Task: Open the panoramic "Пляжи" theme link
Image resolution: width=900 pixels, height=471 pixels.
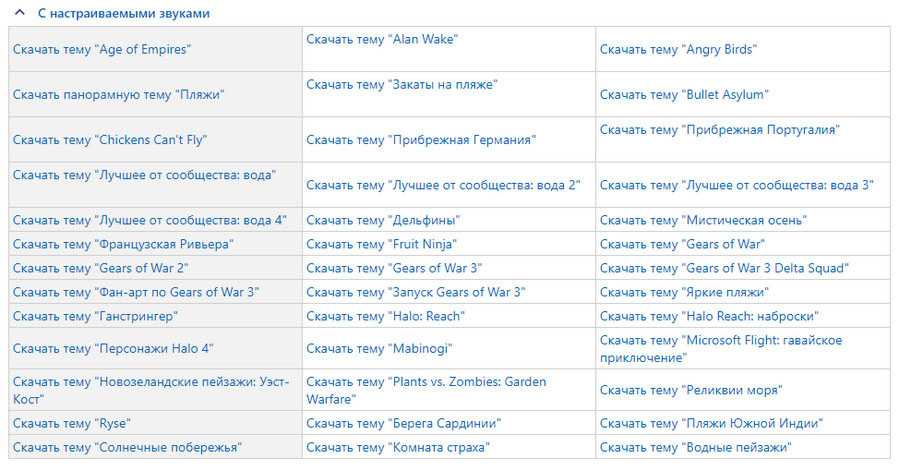Action: pos(118,94)
